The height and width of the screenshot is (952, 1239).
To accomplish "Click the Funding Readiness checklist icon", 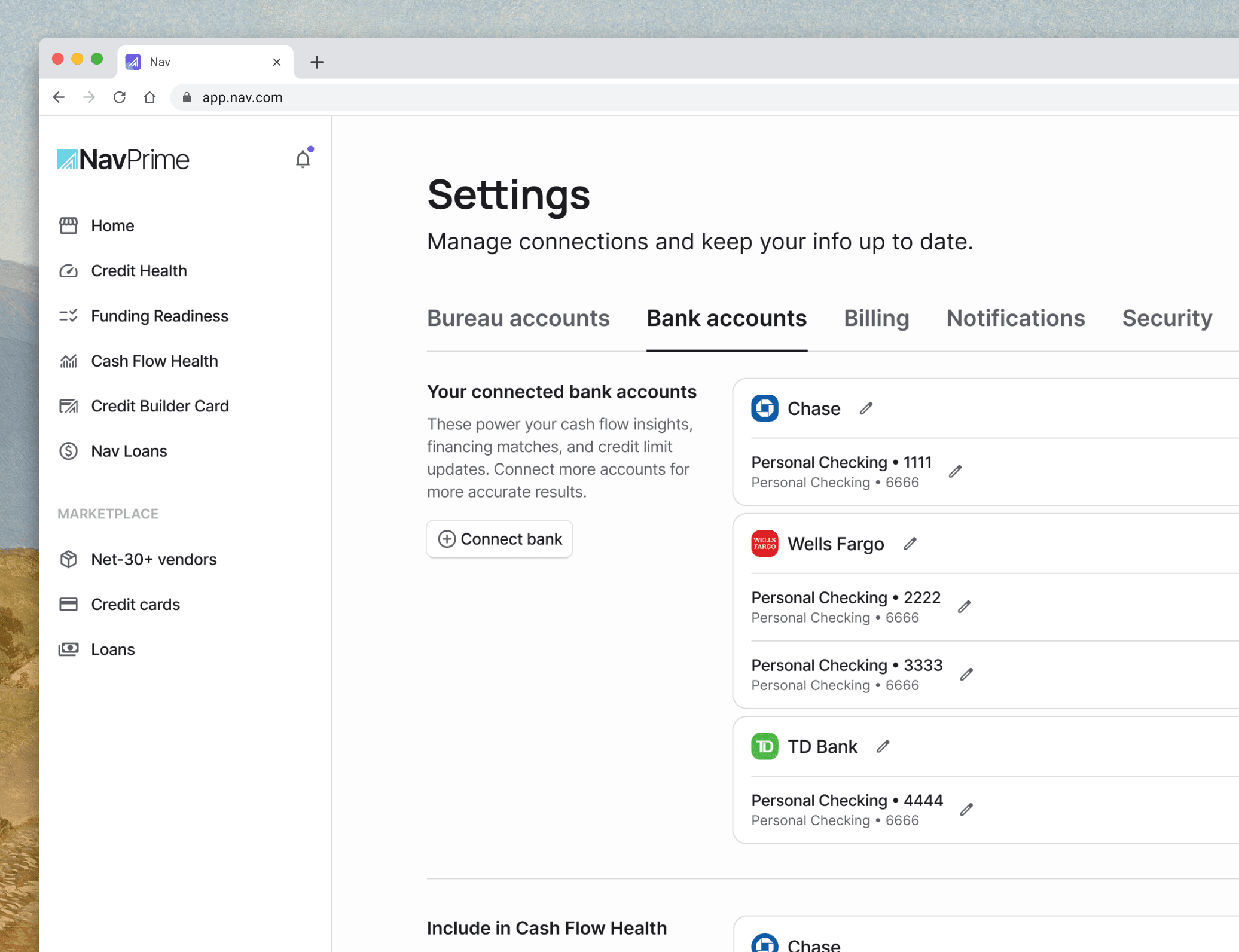I will tap(68, 316).
